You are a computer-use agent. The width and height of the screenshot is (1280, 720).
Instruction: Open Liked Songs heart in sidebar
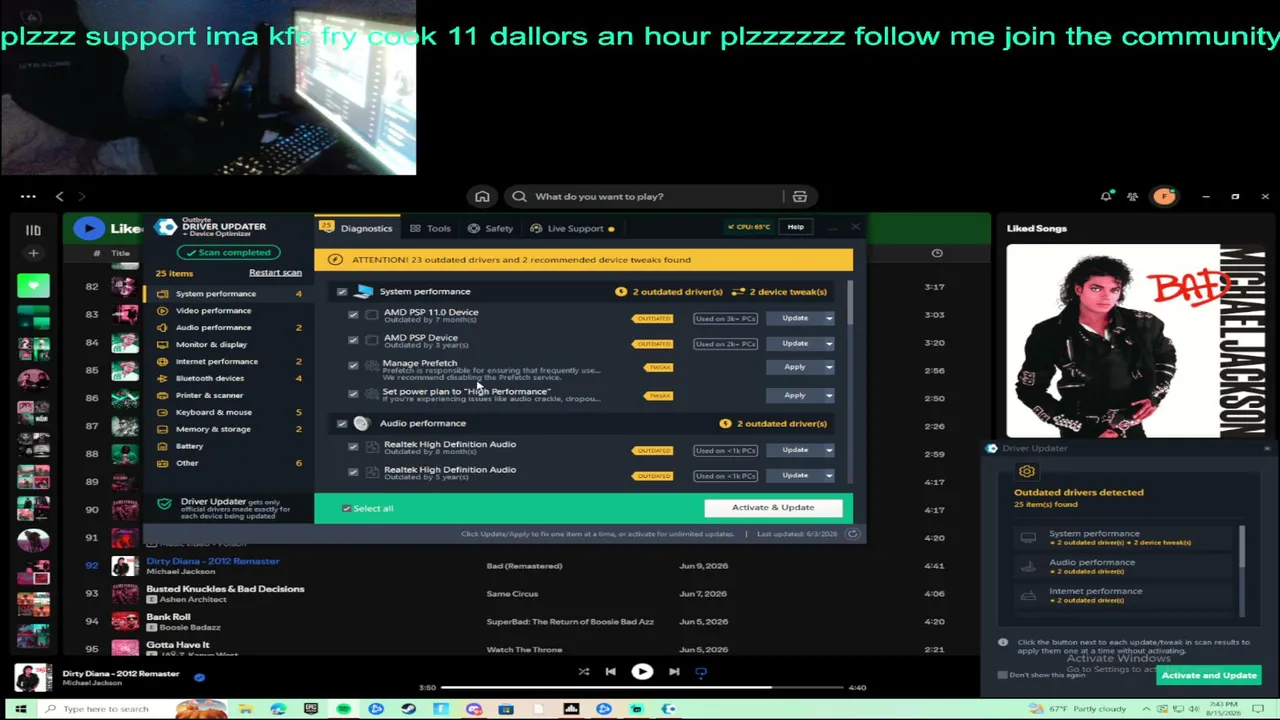click(x=33, y=287)
